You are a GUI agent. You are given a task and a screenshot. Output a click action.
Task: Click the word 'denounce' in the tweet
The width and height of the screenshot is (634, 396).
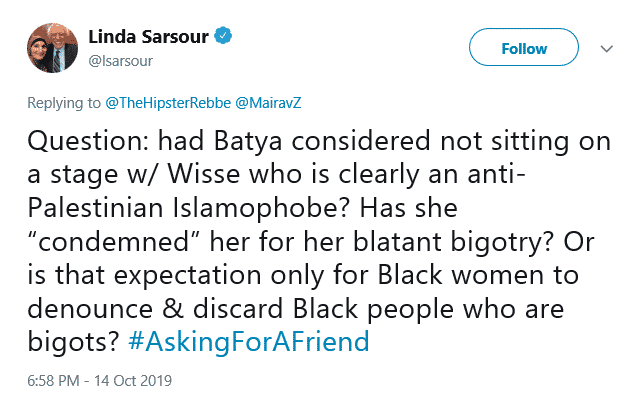click(90, 309)
